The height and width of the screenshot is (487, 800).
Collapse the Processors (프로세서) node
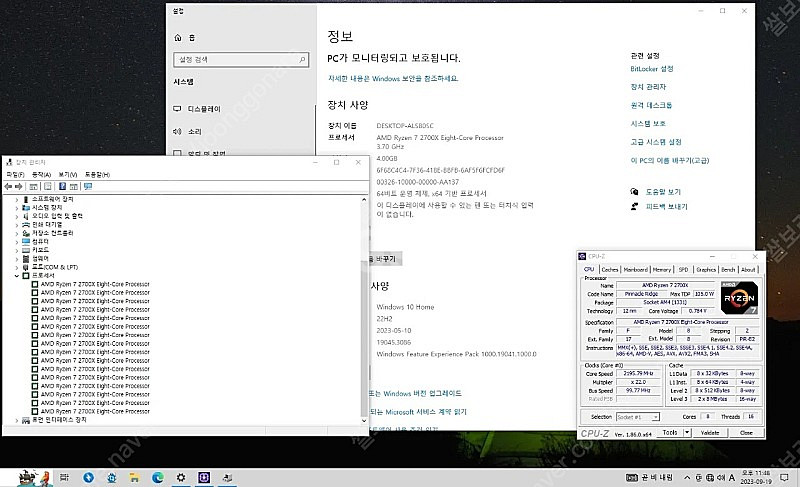pos(17,276)
